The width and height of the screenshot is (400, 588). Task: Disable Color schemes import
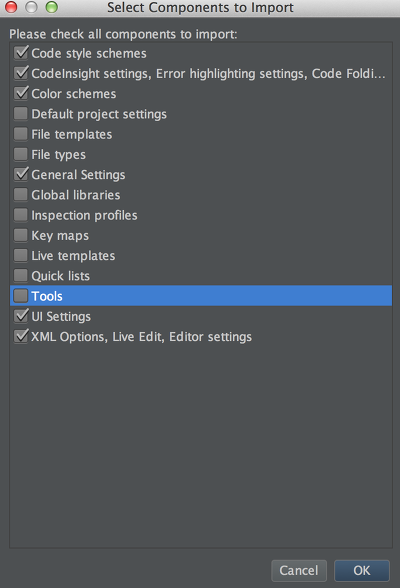tap(21, 94)
